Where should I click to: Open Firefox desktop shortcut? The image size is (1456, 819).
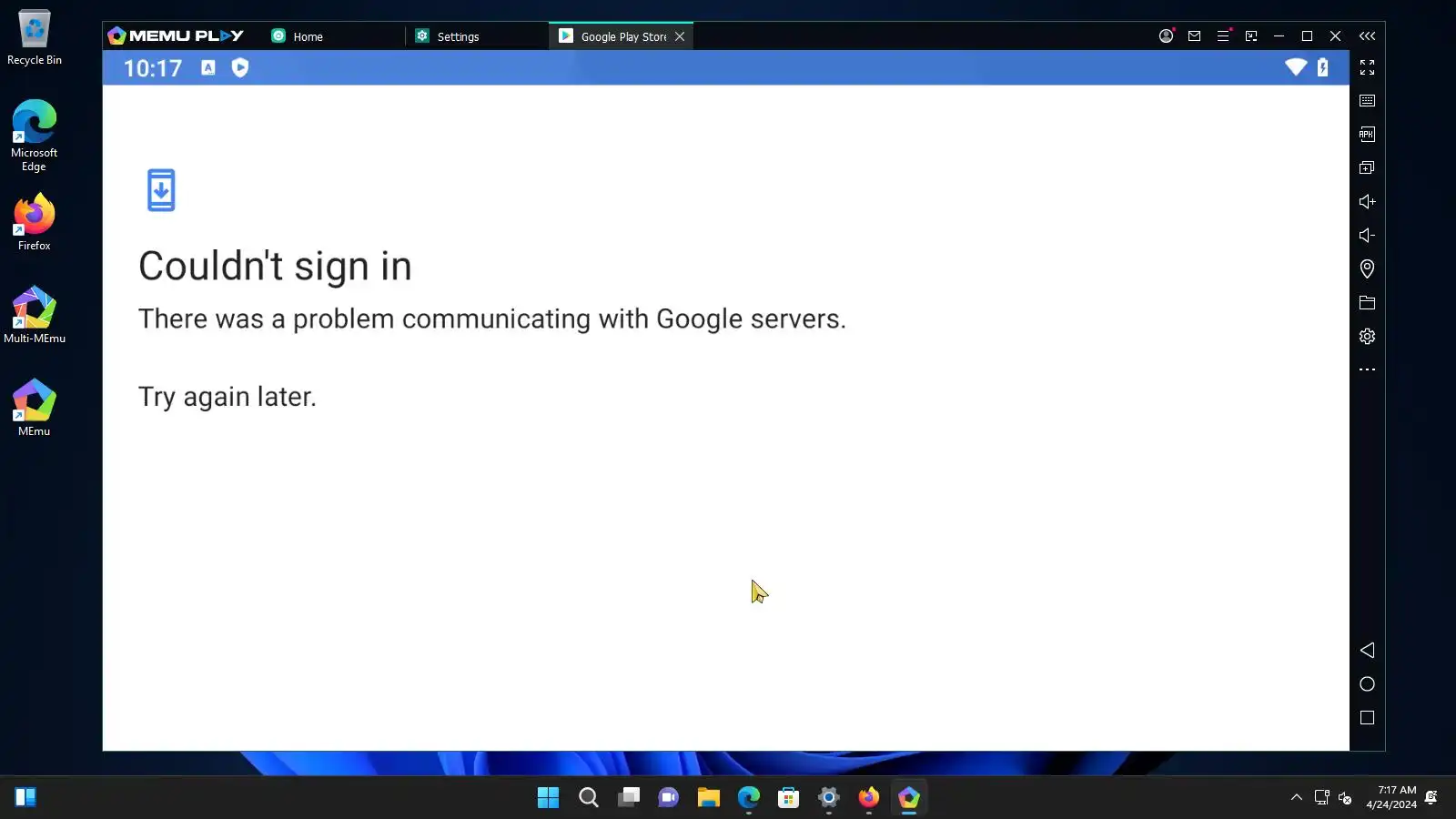pos(35,221)
